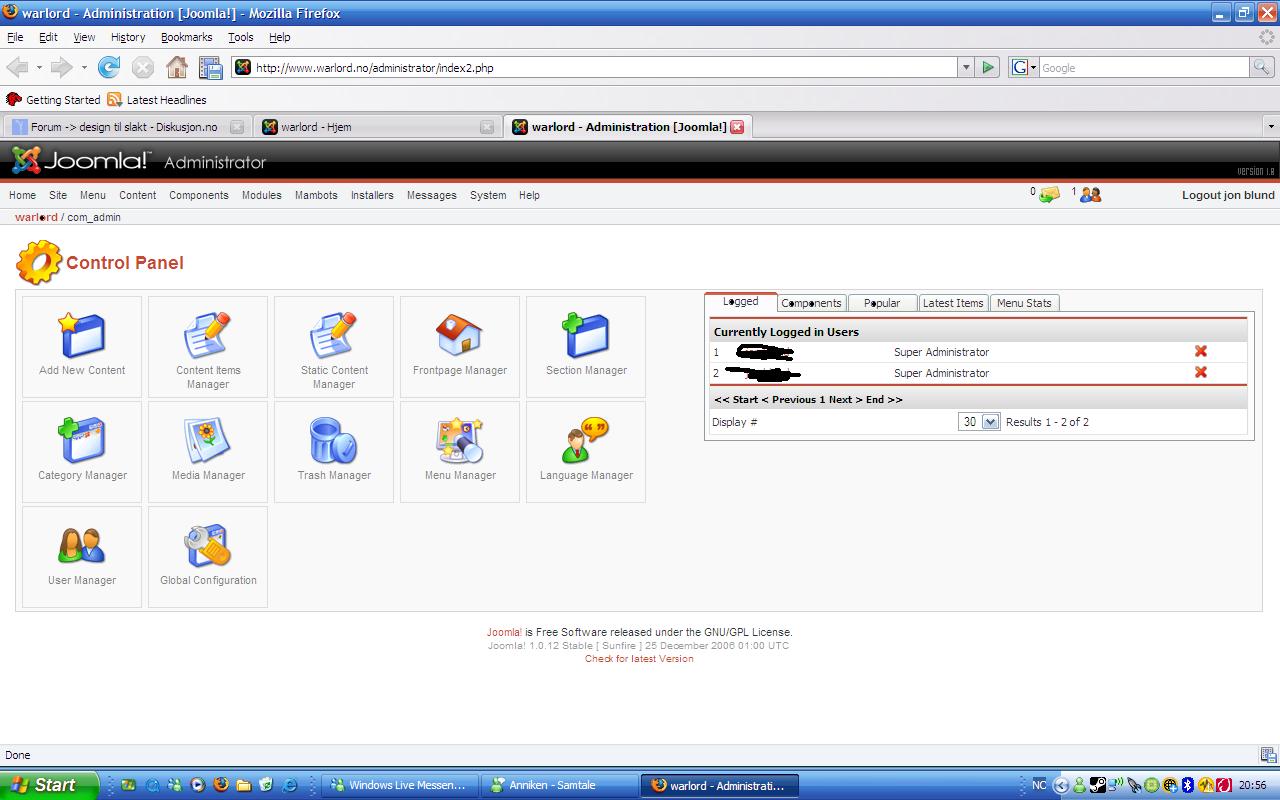The image size is (1280, 800).
Task: Click Firefox Back arrow
Action: pos(17,67)
